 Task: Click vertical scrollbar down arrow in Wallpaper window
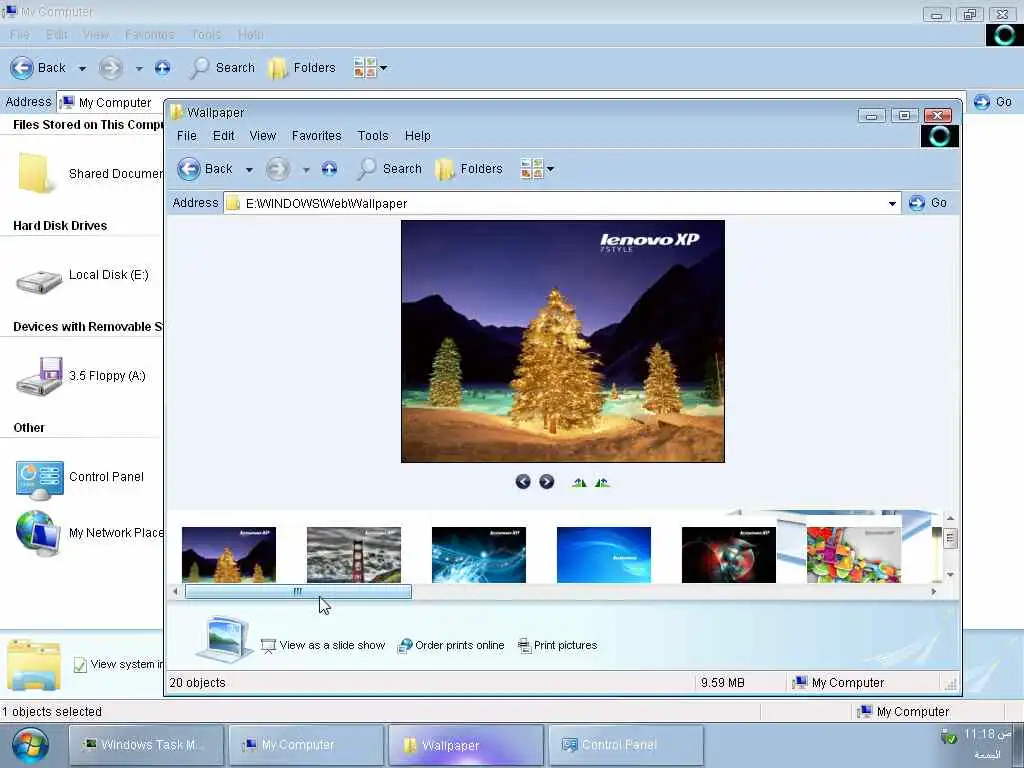[x=950, y=575]
